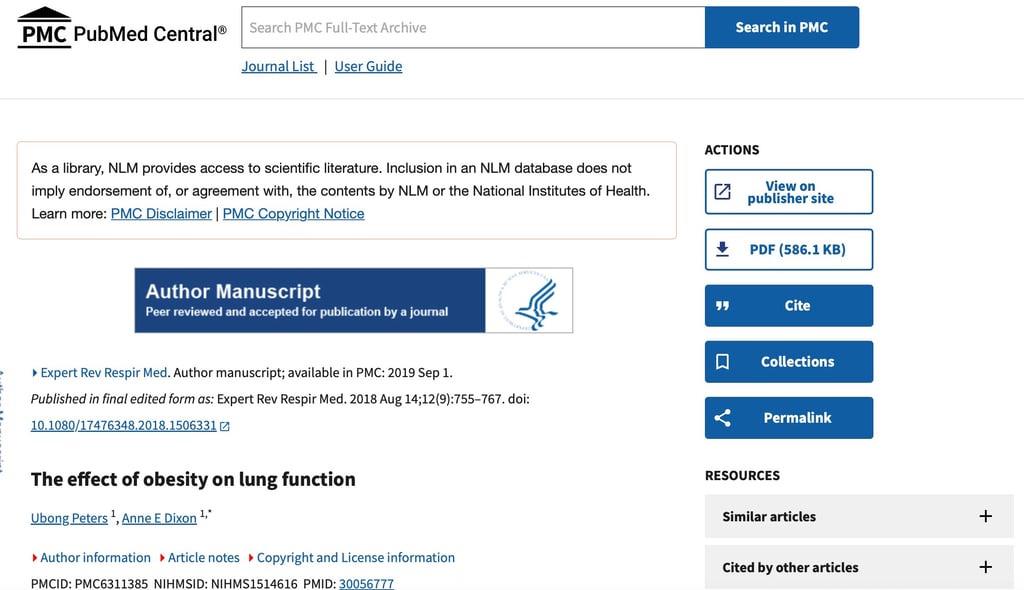Click the external link icon on publisher site button
Image resolution: width=1024 pixels, height=590 pixels.
pyautogui.click(x=722, y=192)
